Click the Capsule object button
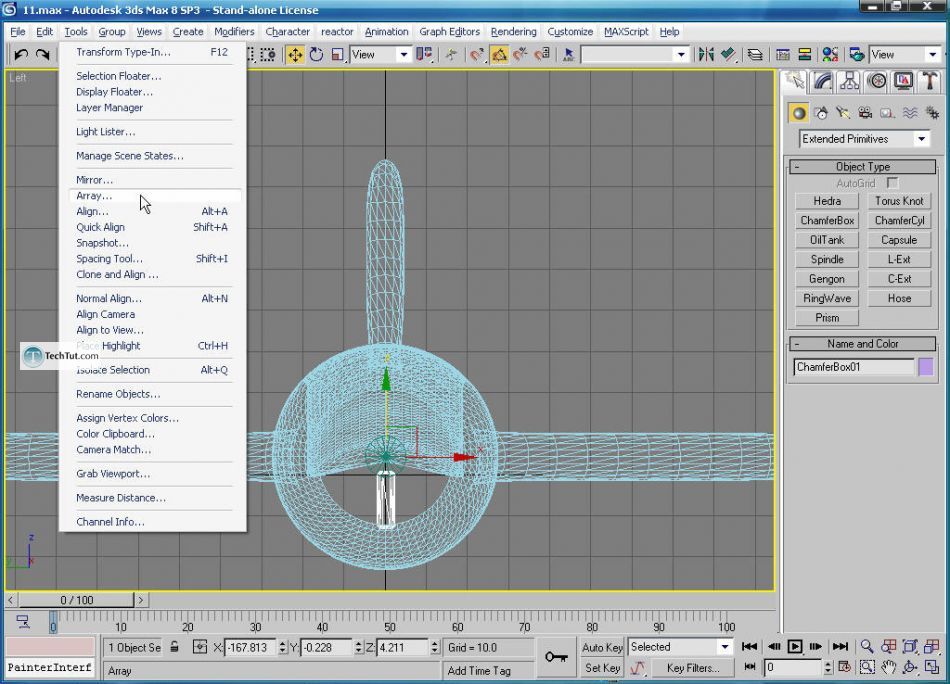 pyautogui.click(x=899, y=240)
